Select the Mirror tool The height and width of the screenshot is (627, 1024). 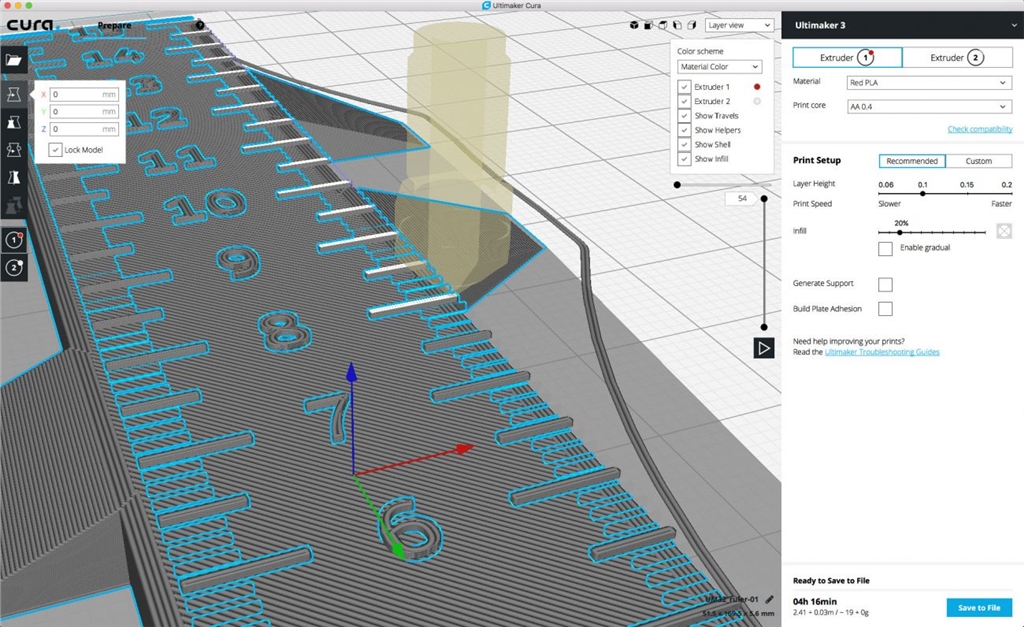pyautogui.click(x=14, y=177)
